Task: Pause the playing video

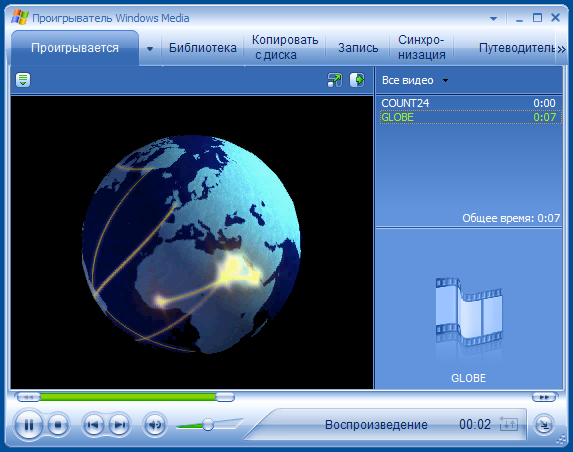Action: pos(28,425)
